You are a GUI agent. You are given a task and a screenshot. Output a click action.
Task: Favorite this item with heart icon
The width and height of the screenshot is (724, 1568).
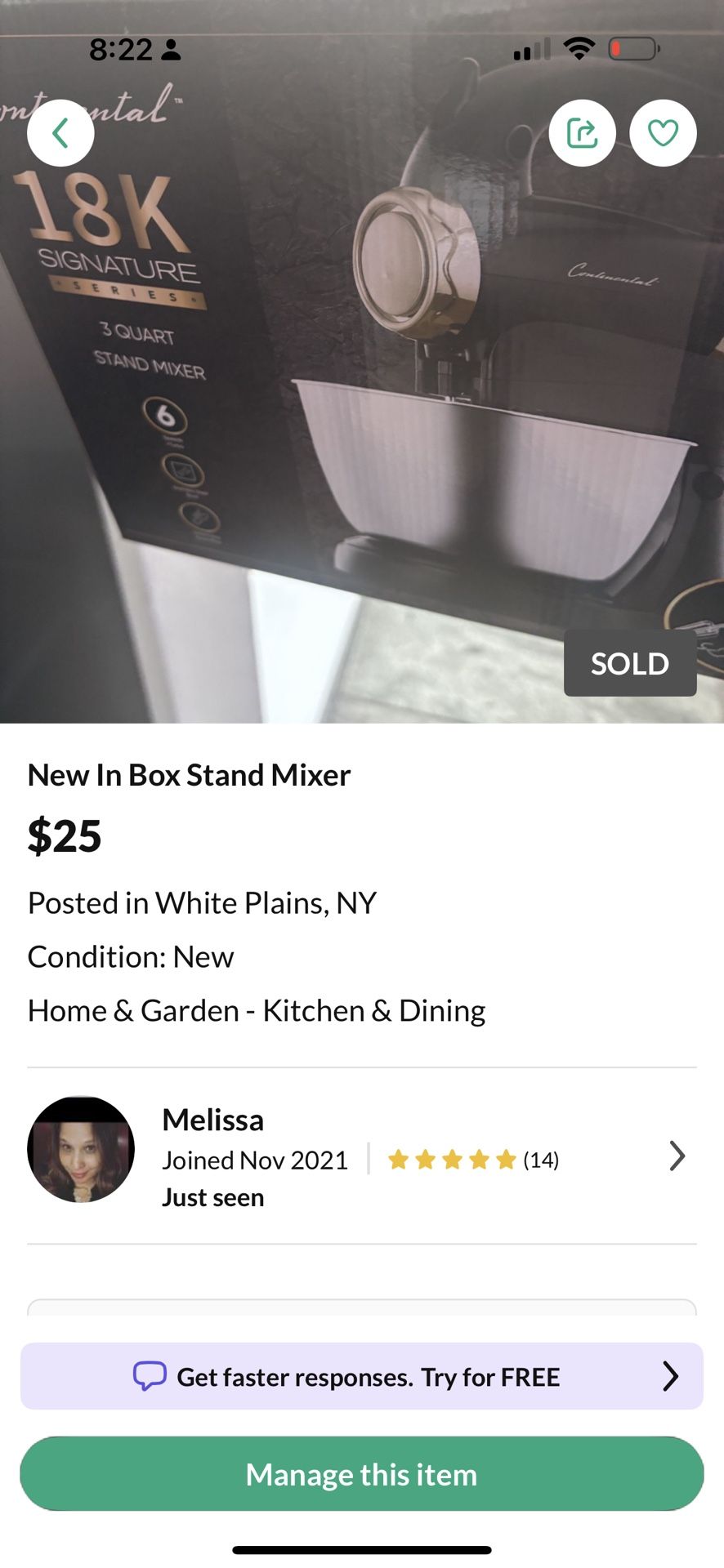(663, 133)
